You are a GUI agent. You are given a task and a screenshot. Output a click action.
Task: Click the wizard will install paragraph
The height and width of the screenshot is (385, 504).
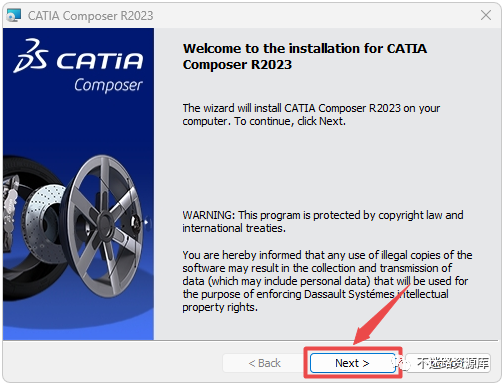pos(311,114)
